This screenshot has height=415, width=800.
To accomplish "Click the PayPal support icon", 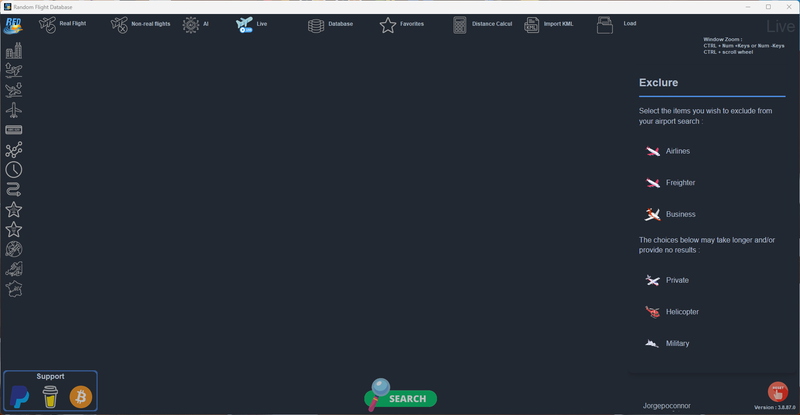I will tap(22, 397).
